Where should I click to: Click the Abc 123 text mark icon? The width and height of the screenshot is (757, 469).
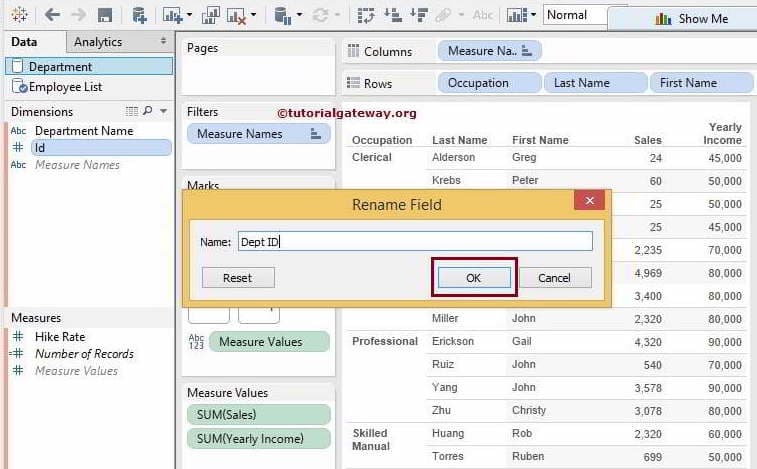(x=196, y=341)
